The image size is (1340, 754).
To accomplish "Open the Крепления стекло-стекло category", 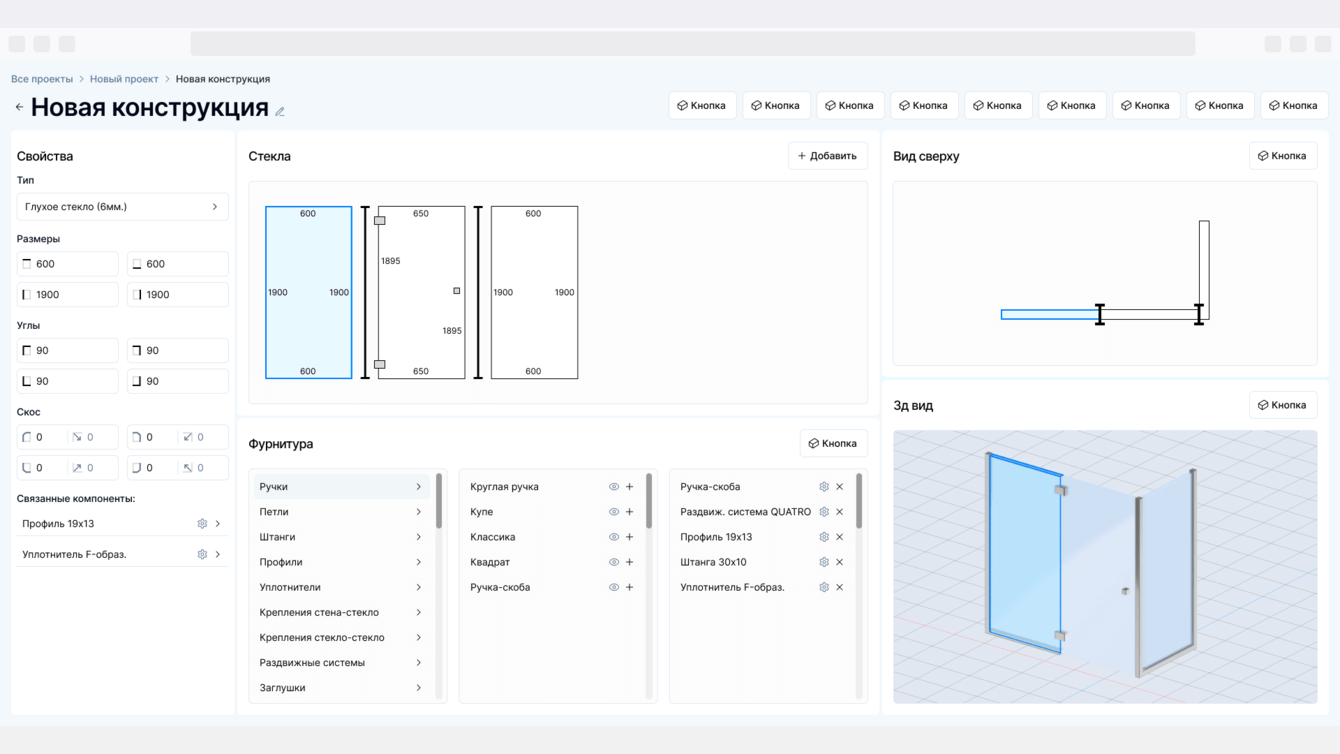I will [341, 637].
